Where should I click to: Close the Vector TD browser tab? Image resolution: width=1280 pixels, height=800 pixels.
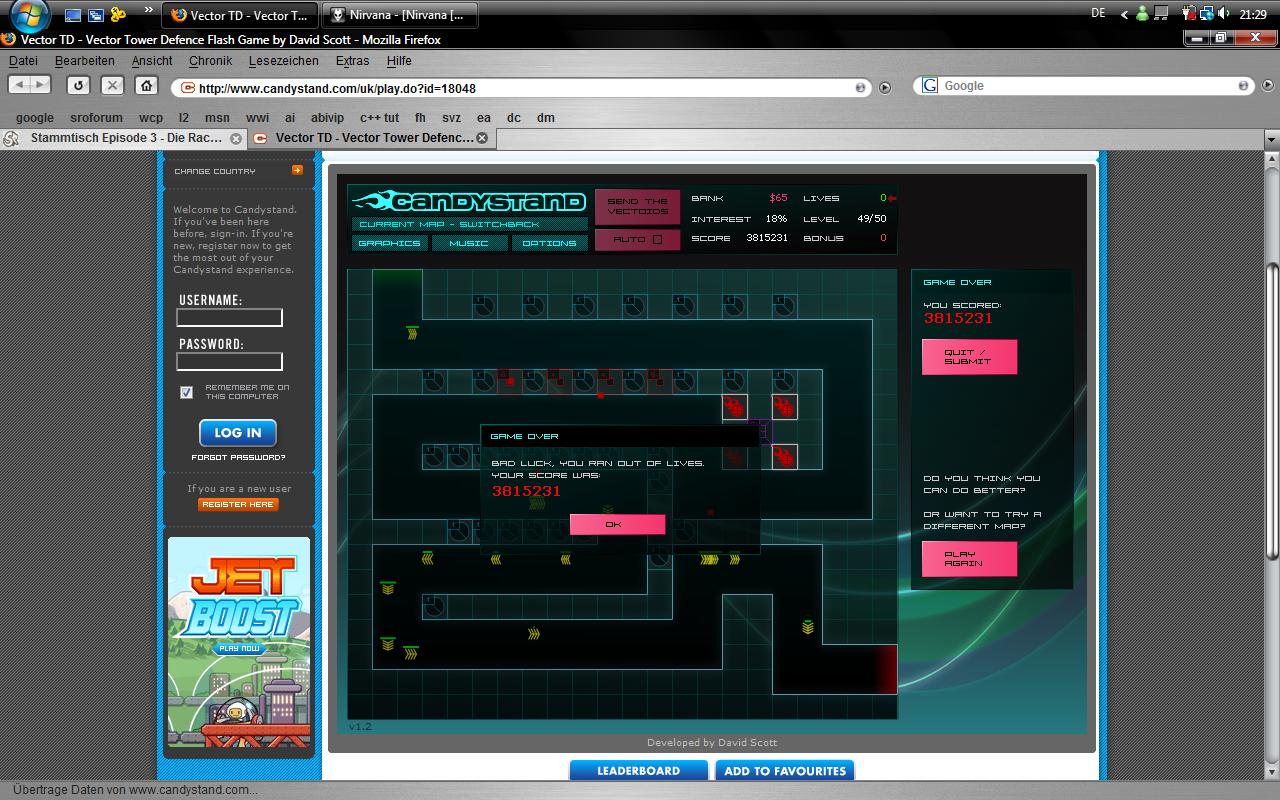pyautogui.click(x=482, y=138)
